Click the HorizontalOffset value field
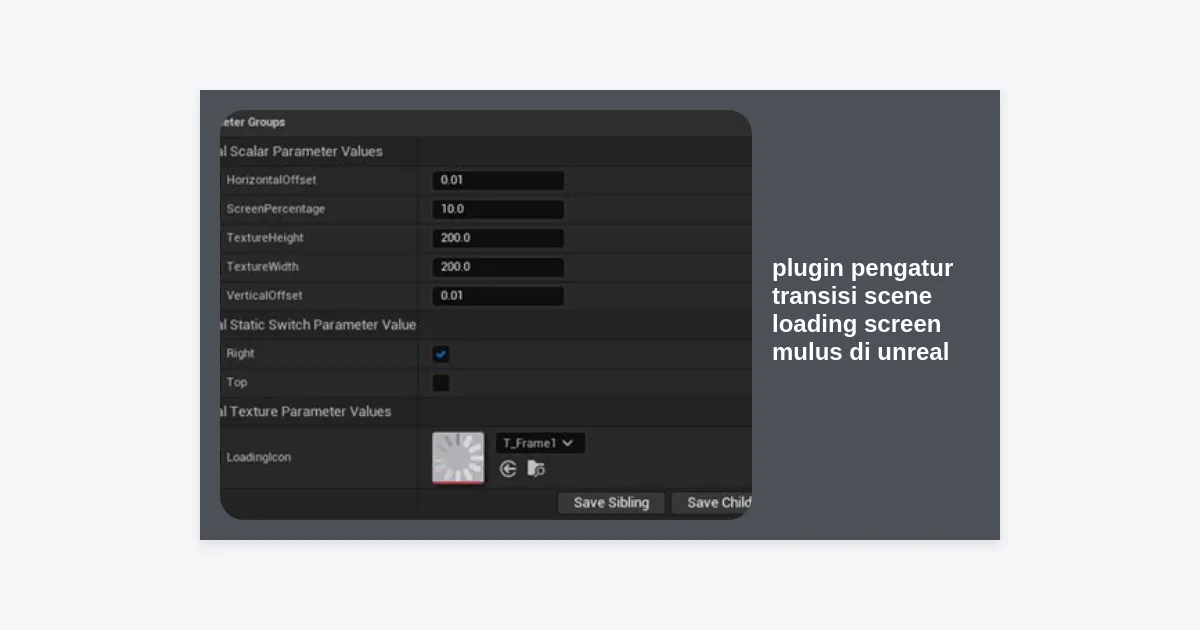 (x=498, y=181)
